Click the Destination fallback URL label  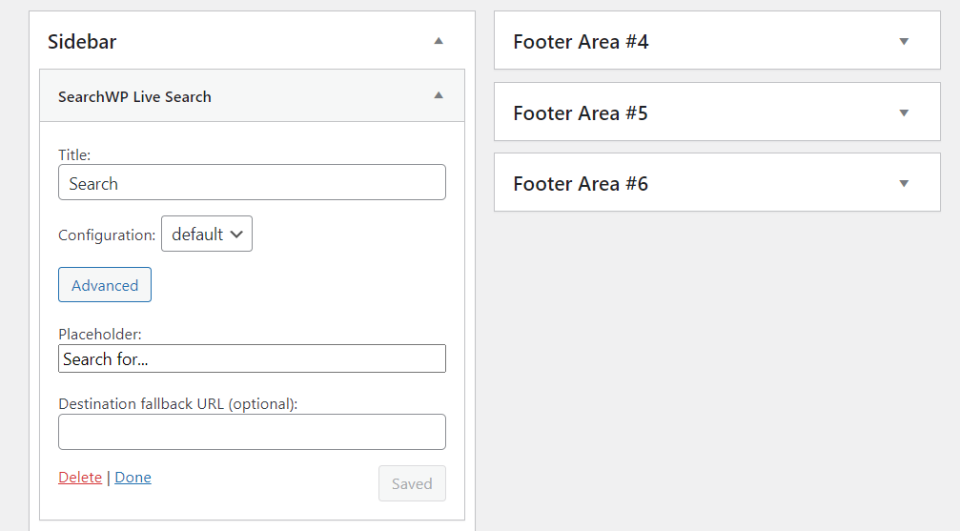tap(178, 404)
